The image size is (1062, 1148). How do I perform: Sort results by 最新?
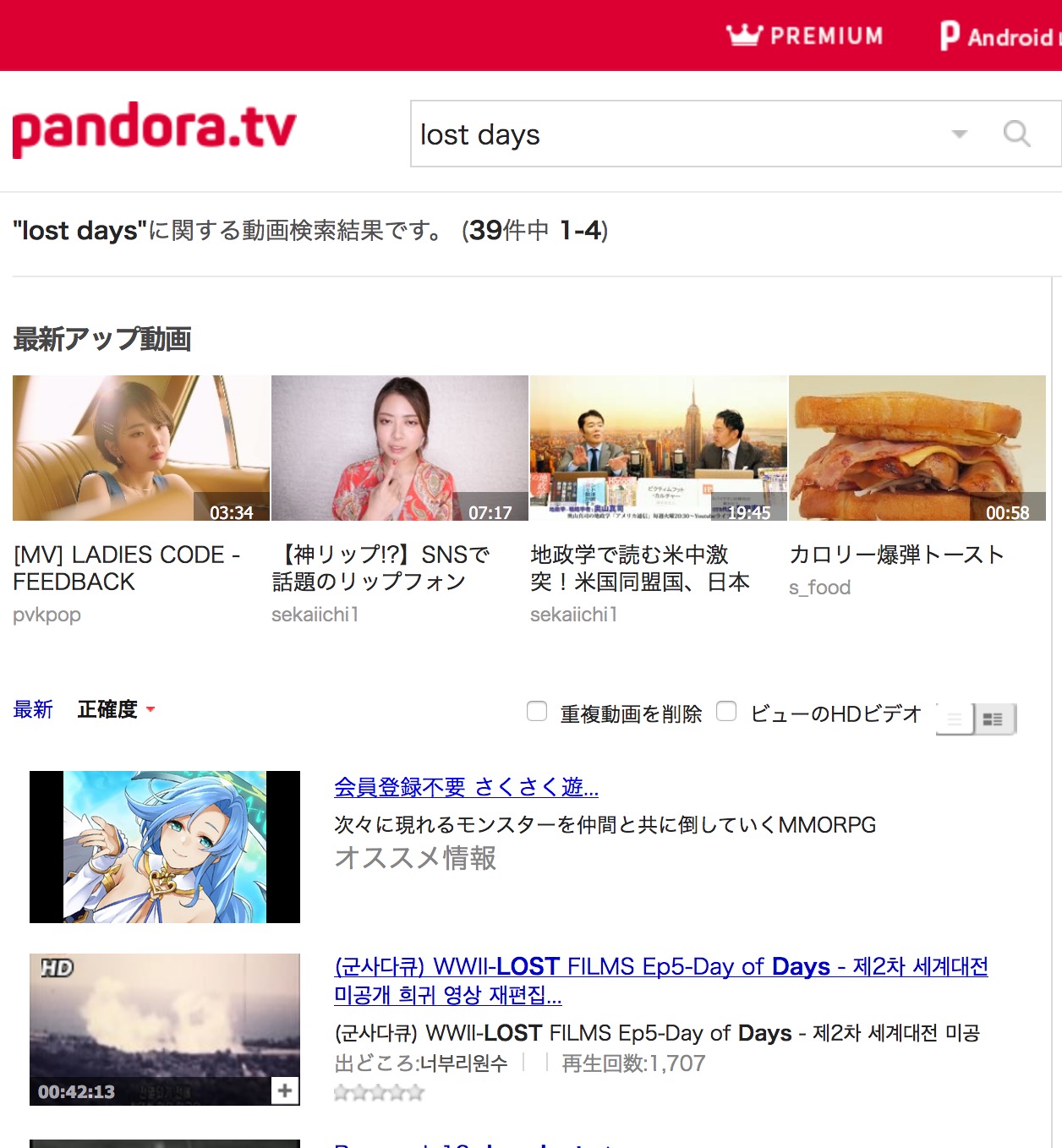click(33, 709)
